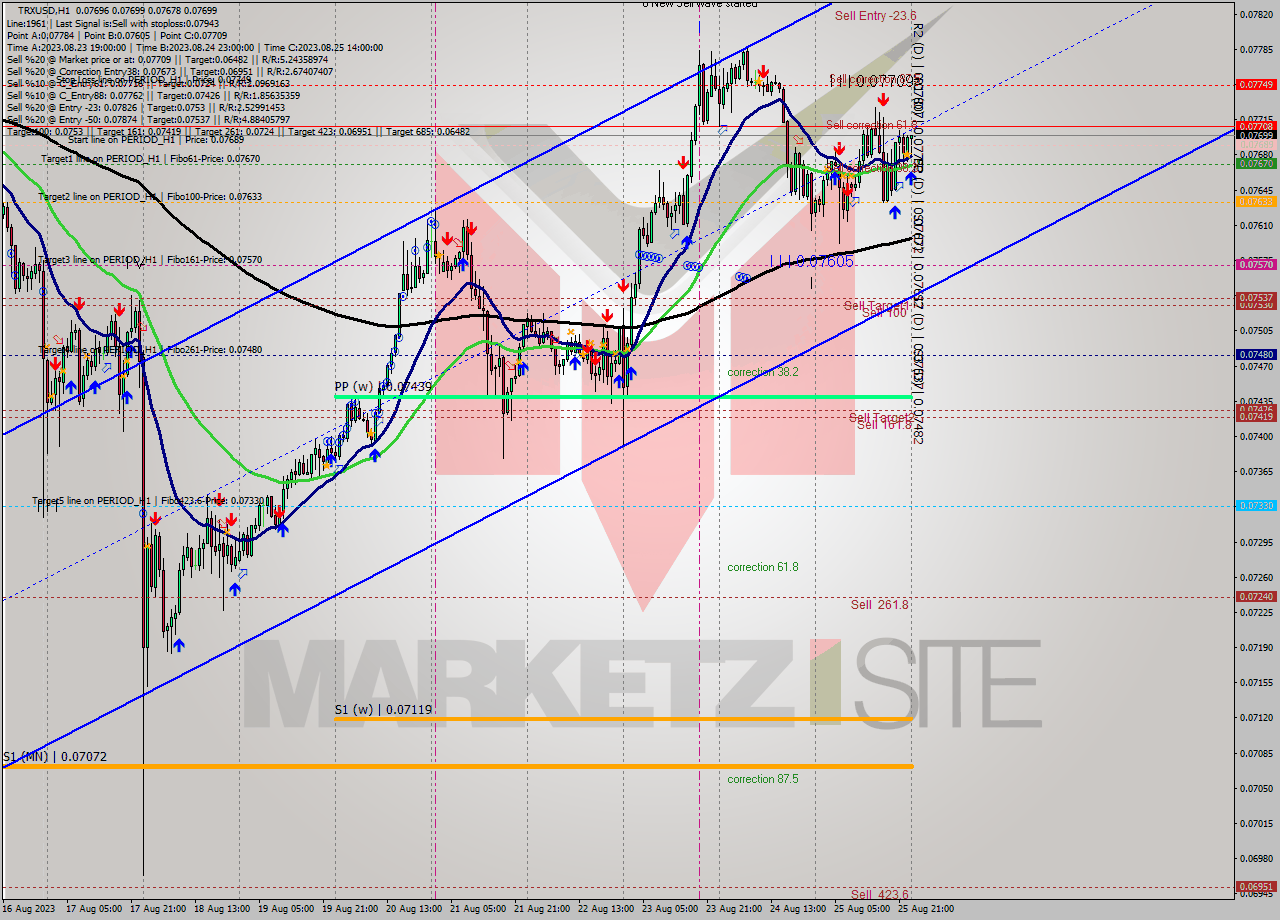The image size is (1280, 920).
Task: Click the 0.07820 axis price
Action: (1256, 14)
